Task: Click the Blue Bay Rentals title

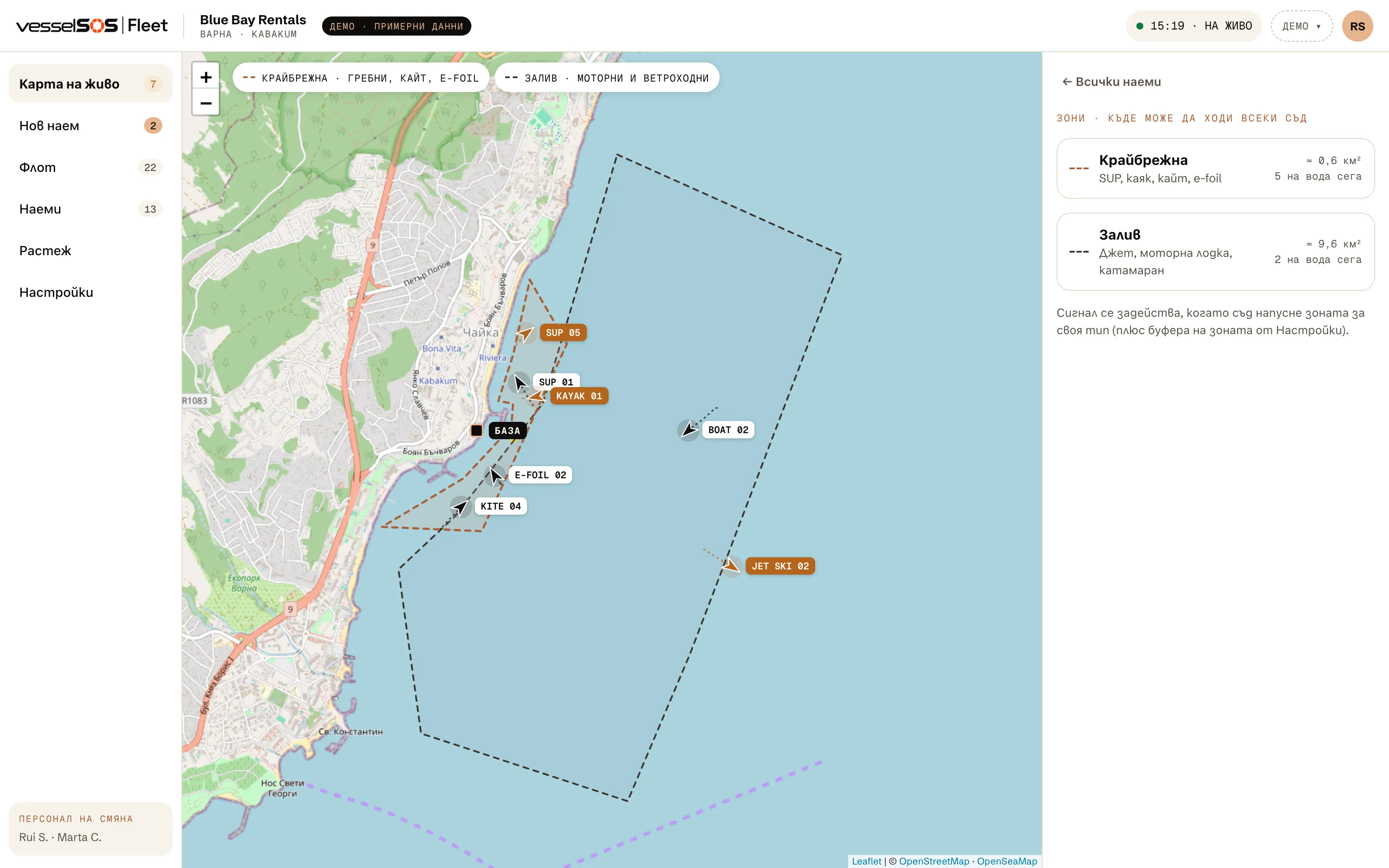Action: [x=253, y=20]
